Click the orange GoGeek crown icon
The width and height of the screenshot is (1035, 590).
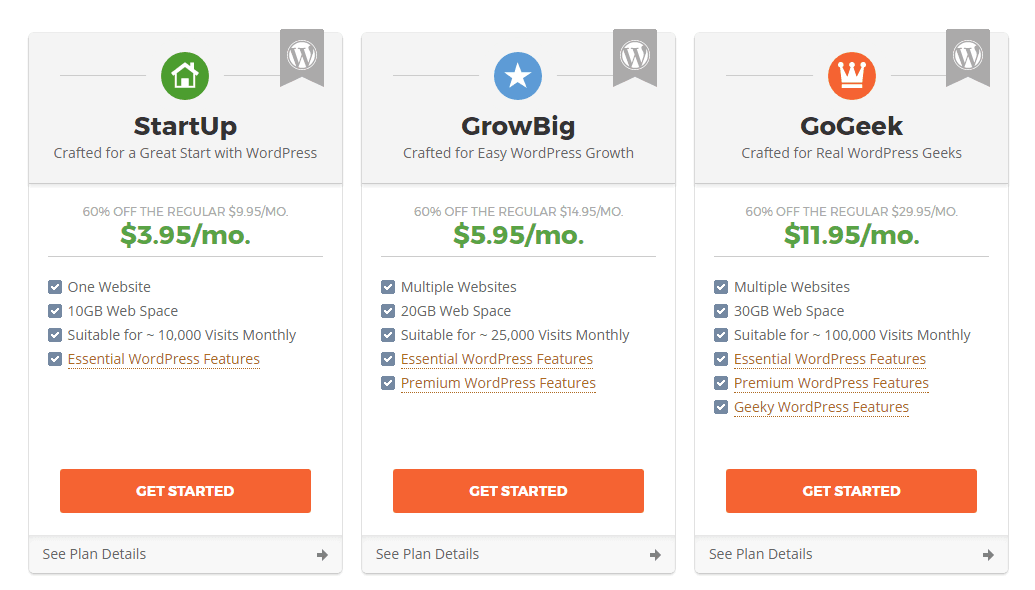pyautogui.click(x=851, y=76)
